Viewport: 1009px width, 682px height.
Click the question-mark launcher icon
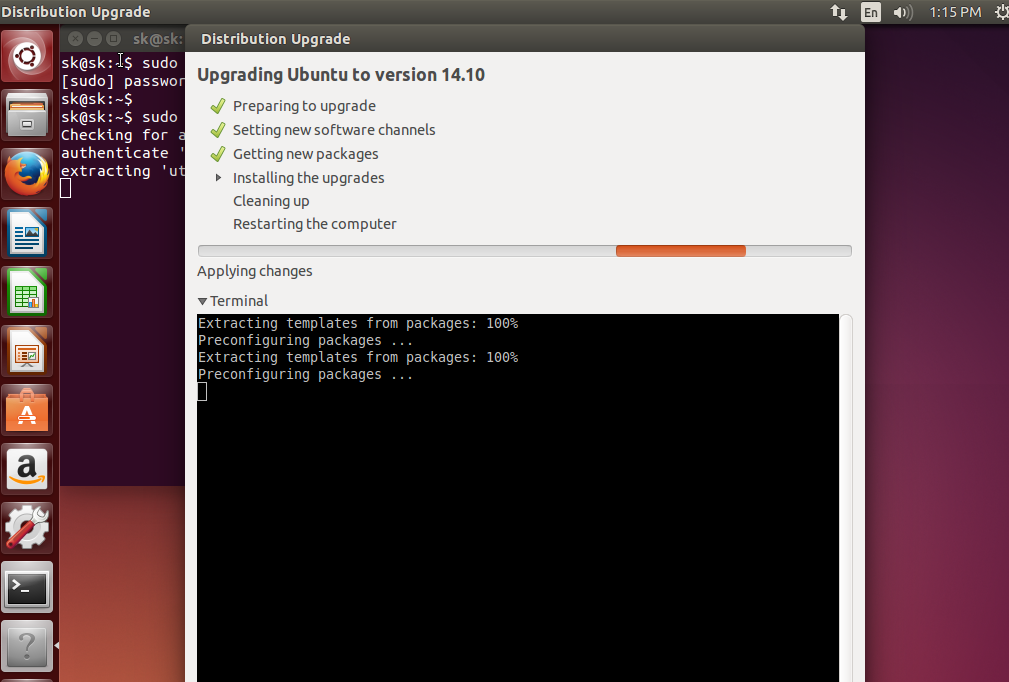27,647
